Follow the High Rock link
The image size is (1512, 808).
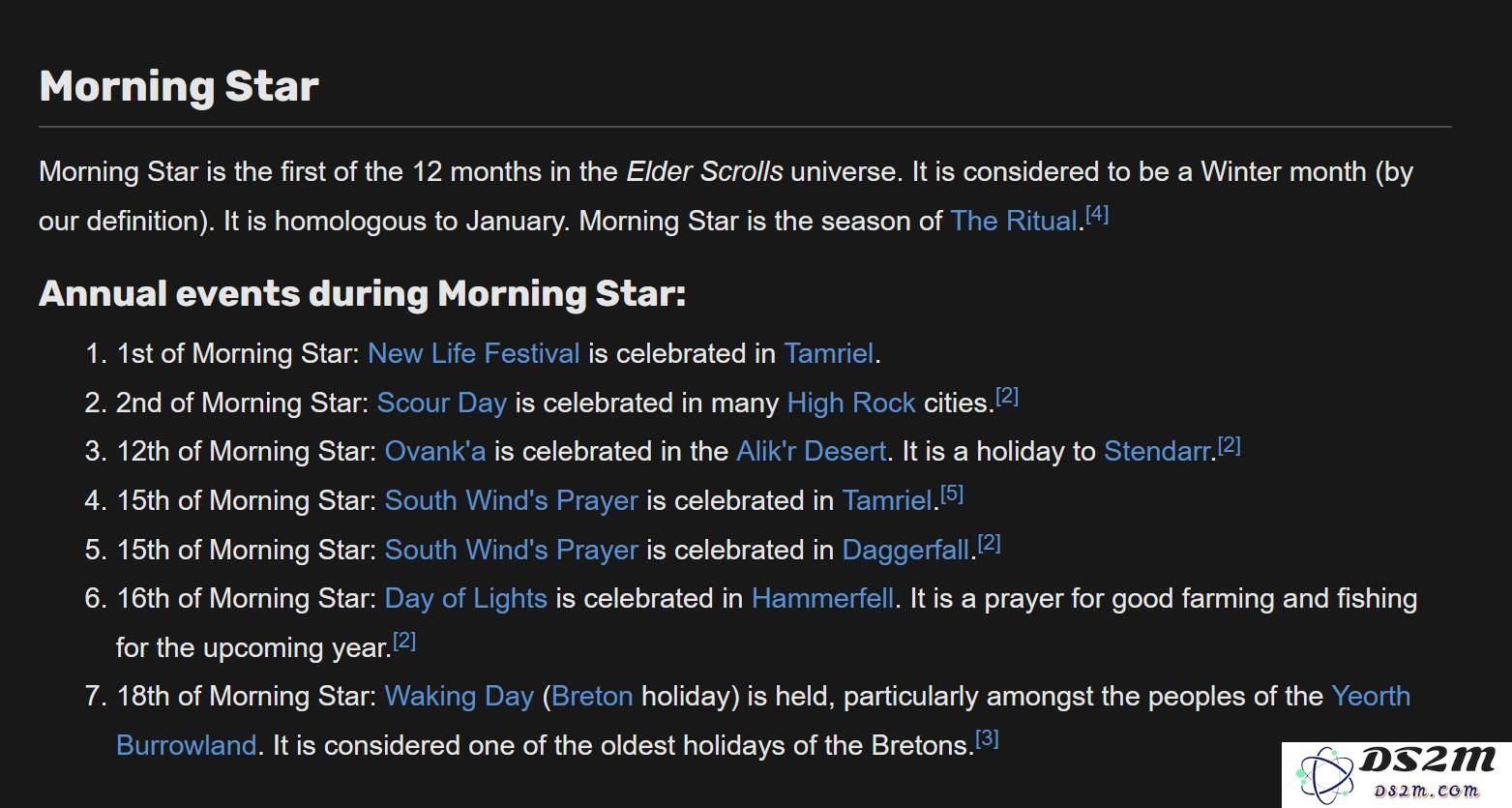pyautogui.click(x=851, y=403)
